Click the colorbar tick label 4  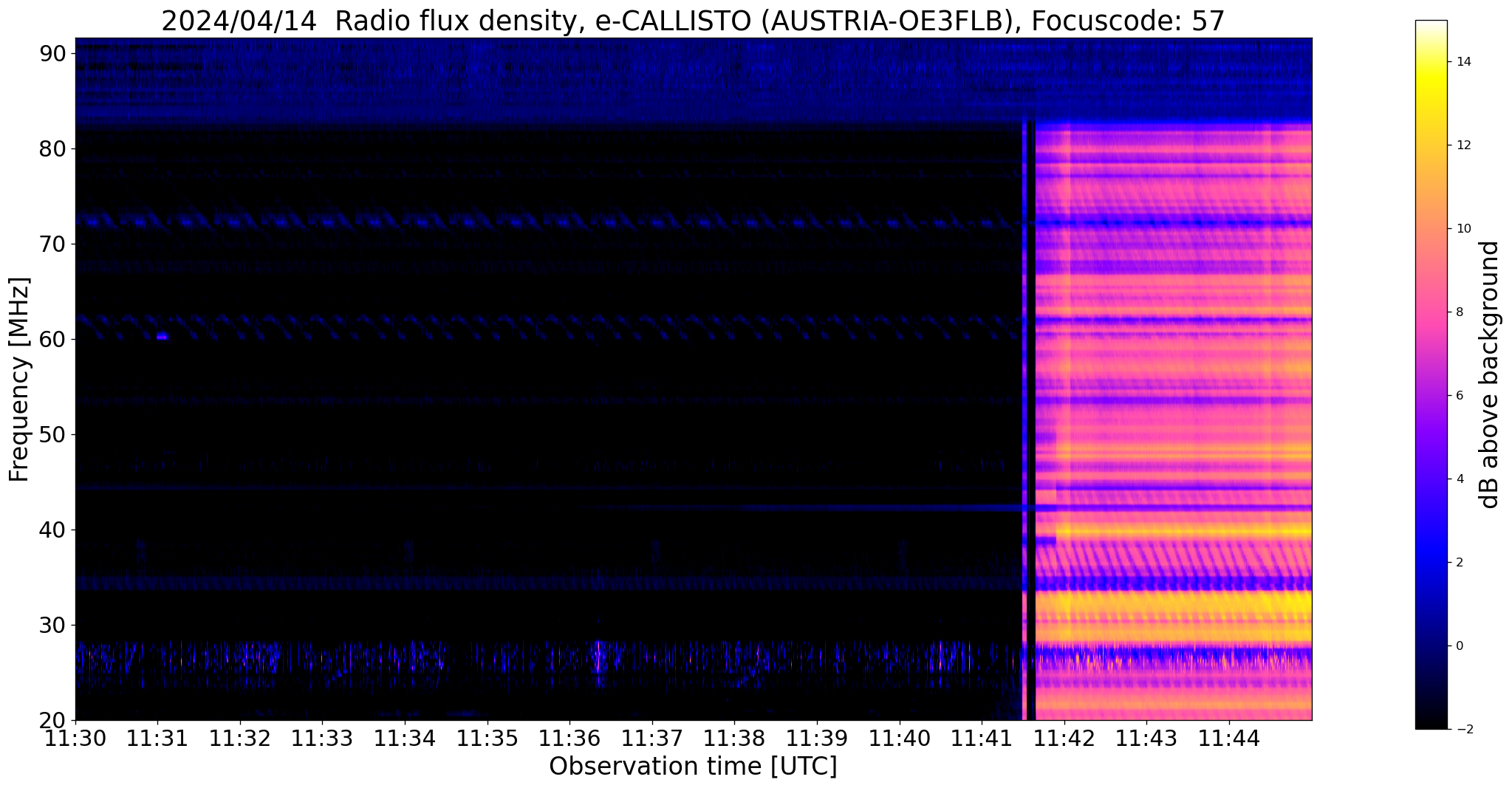click(1459, 479)
